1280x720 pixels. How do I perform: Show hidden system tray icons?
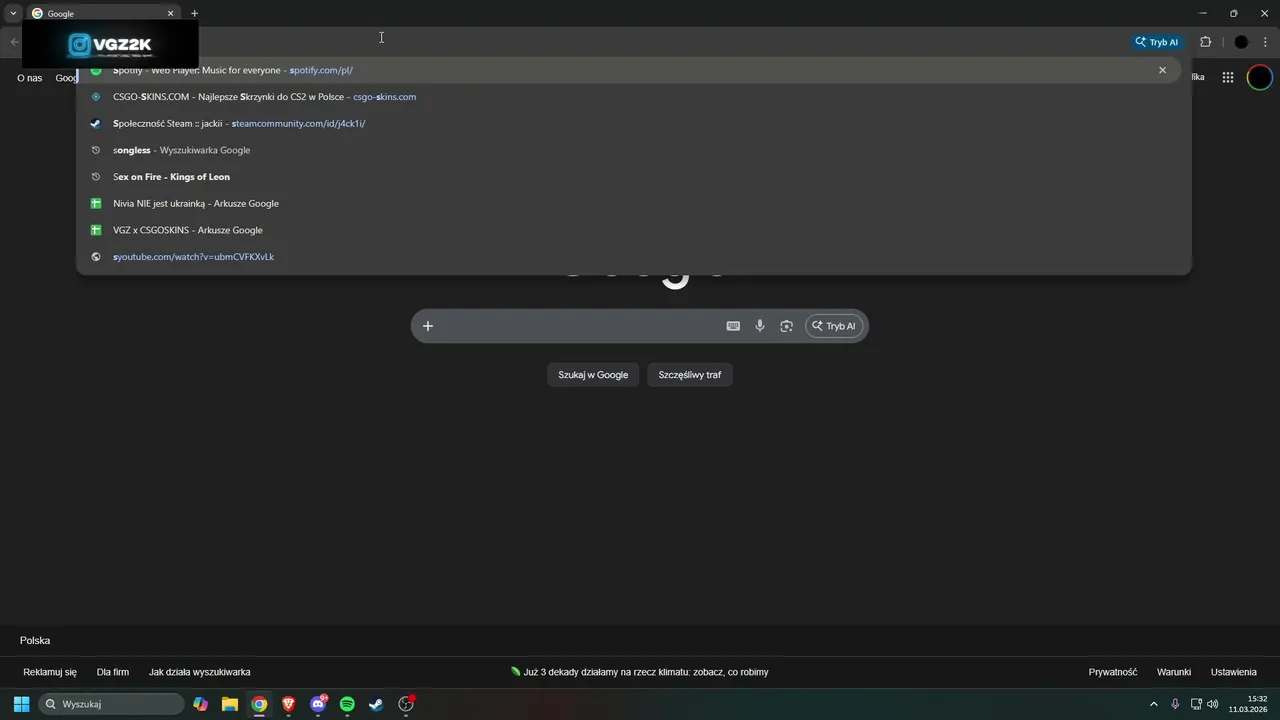pyautogui.click(x=1153, y=704)
